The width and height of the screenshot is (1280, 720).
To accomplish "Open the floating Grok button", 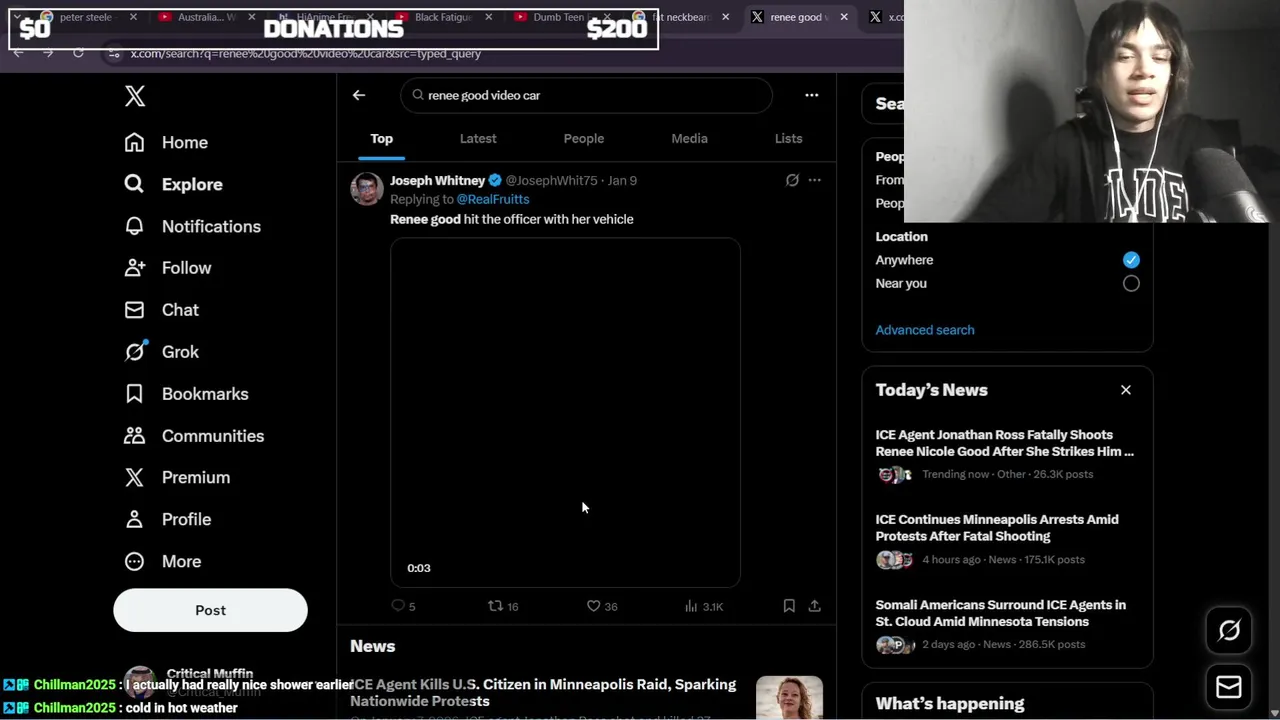I will [1229, 630].
